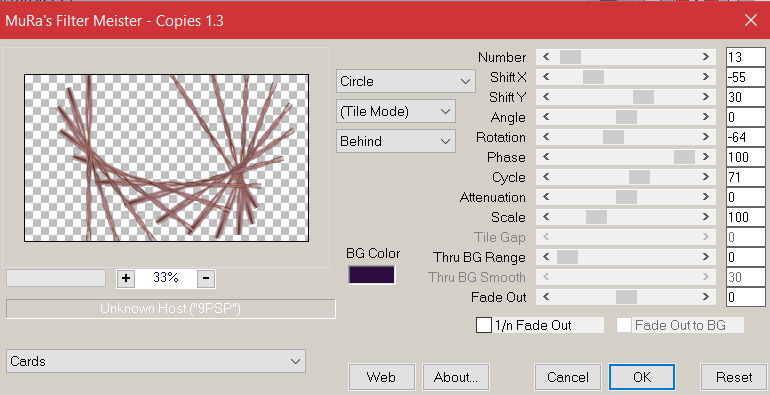Click the Cycle slider thumb
Screen dimensions: 770x395
click(x=639, y=177)
